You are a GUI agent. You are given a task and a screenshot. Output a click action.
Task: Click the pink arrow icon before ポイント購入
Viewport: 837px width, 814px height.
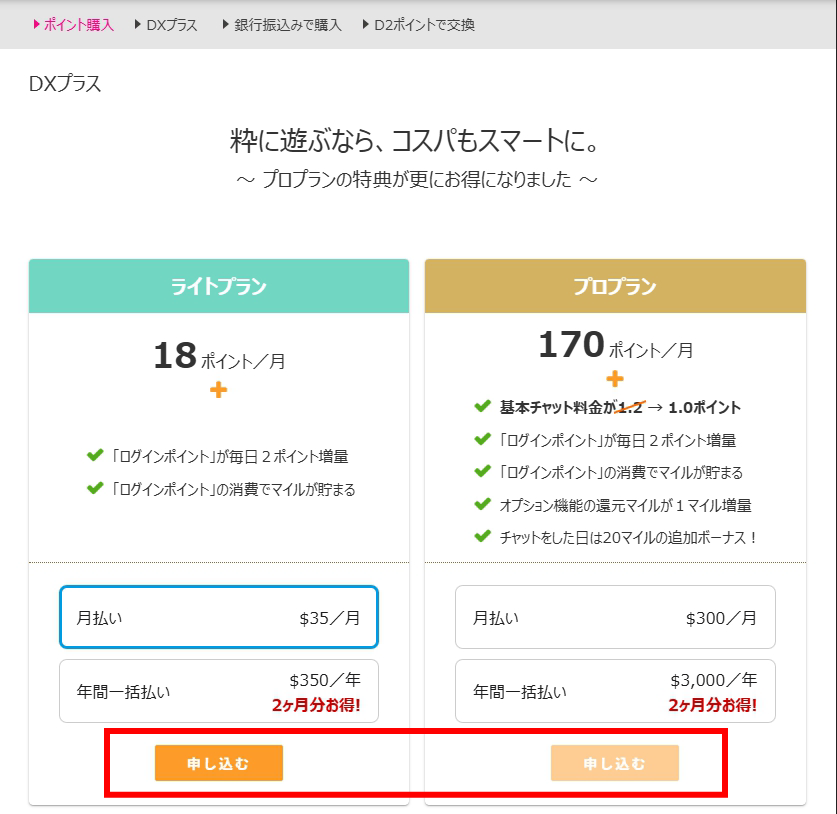click(x=33, y=23)
